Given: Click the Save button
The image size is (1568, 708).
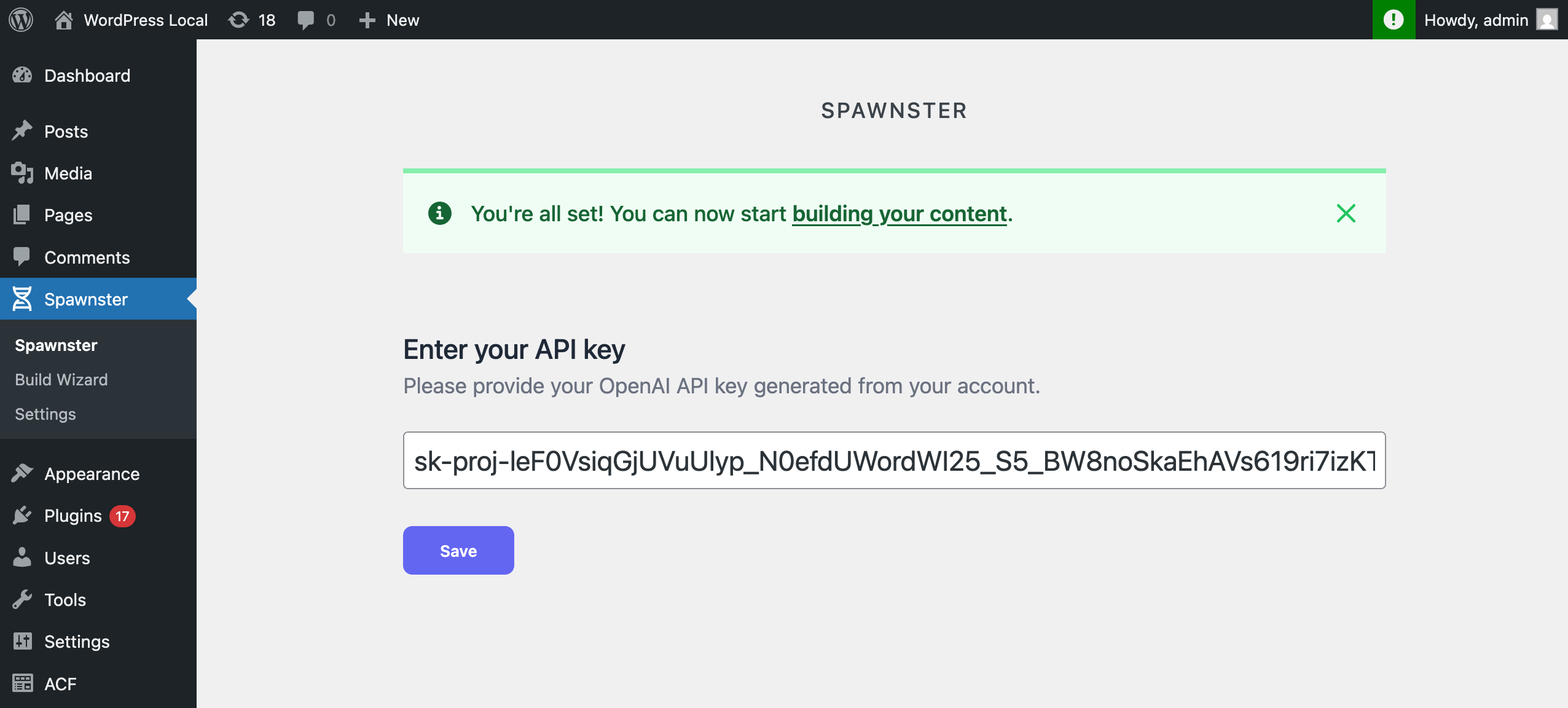Looking at the screenshot, I should (x=458, y=550).
